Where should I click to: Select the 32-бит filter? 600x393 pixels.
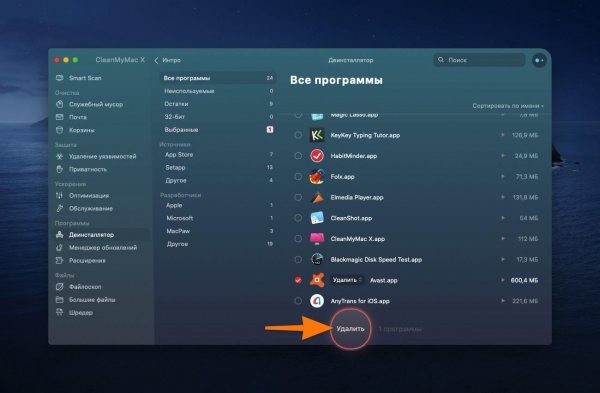(x=218, y=117)
